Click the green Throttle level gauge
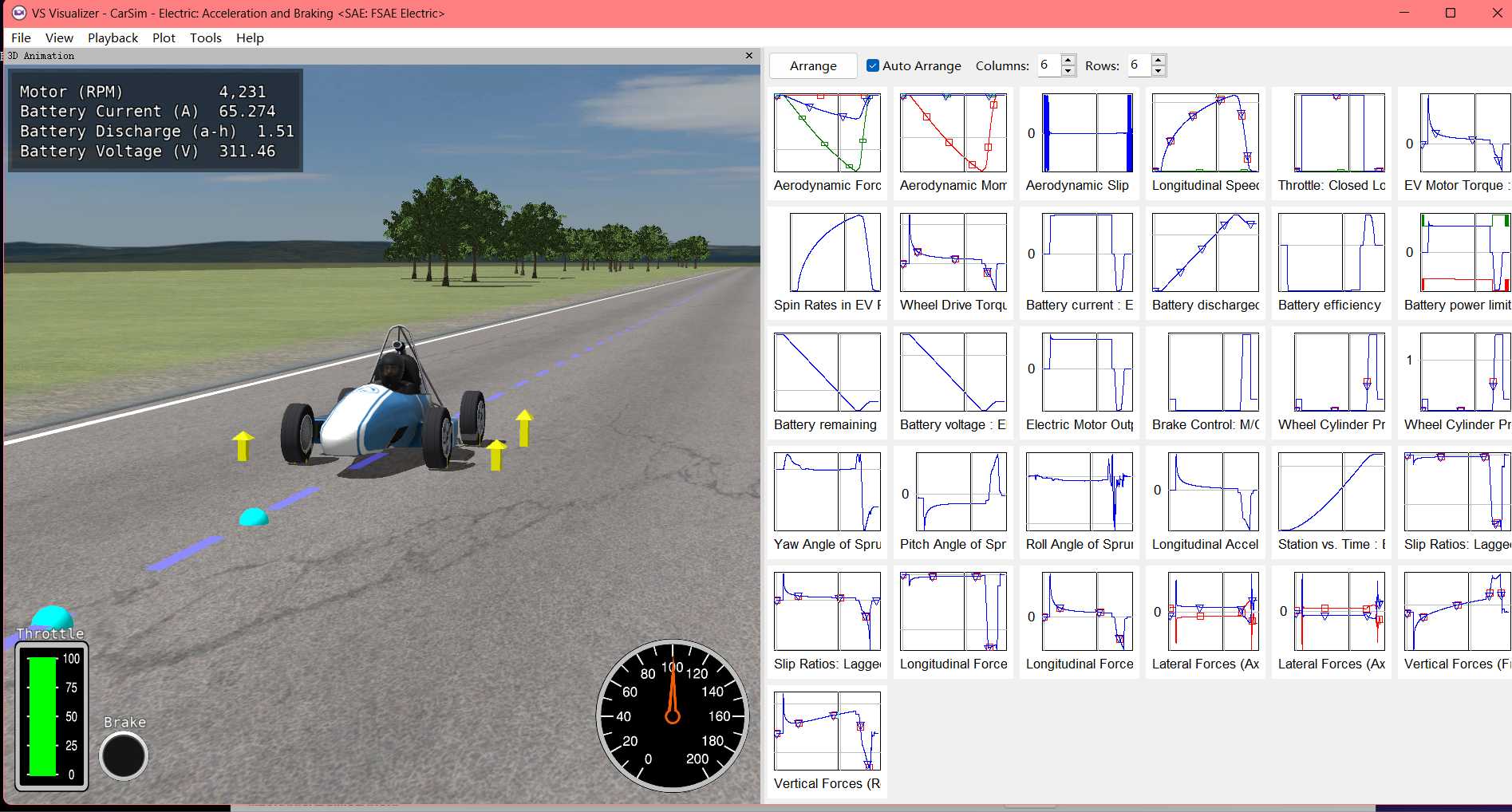 tap(42, 715)
